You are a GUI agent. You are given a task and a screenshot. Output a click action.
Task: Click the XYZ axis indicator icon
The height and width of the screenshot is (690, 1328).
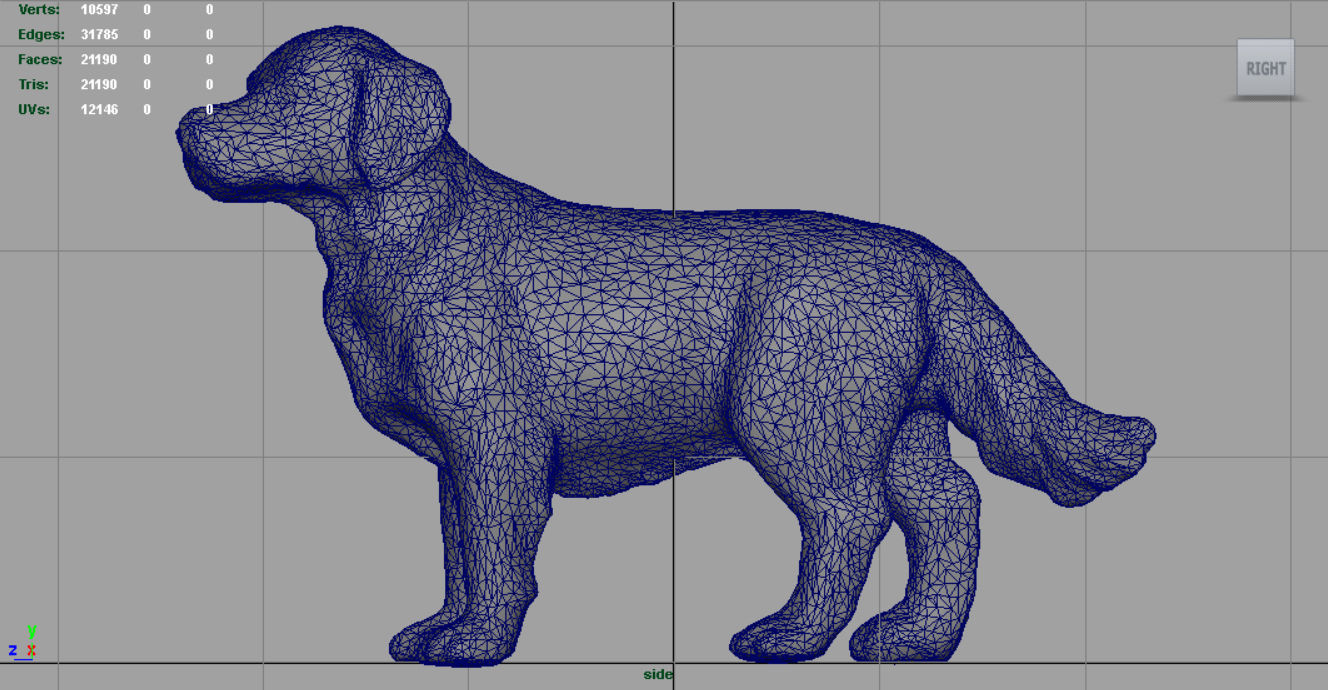23,644
